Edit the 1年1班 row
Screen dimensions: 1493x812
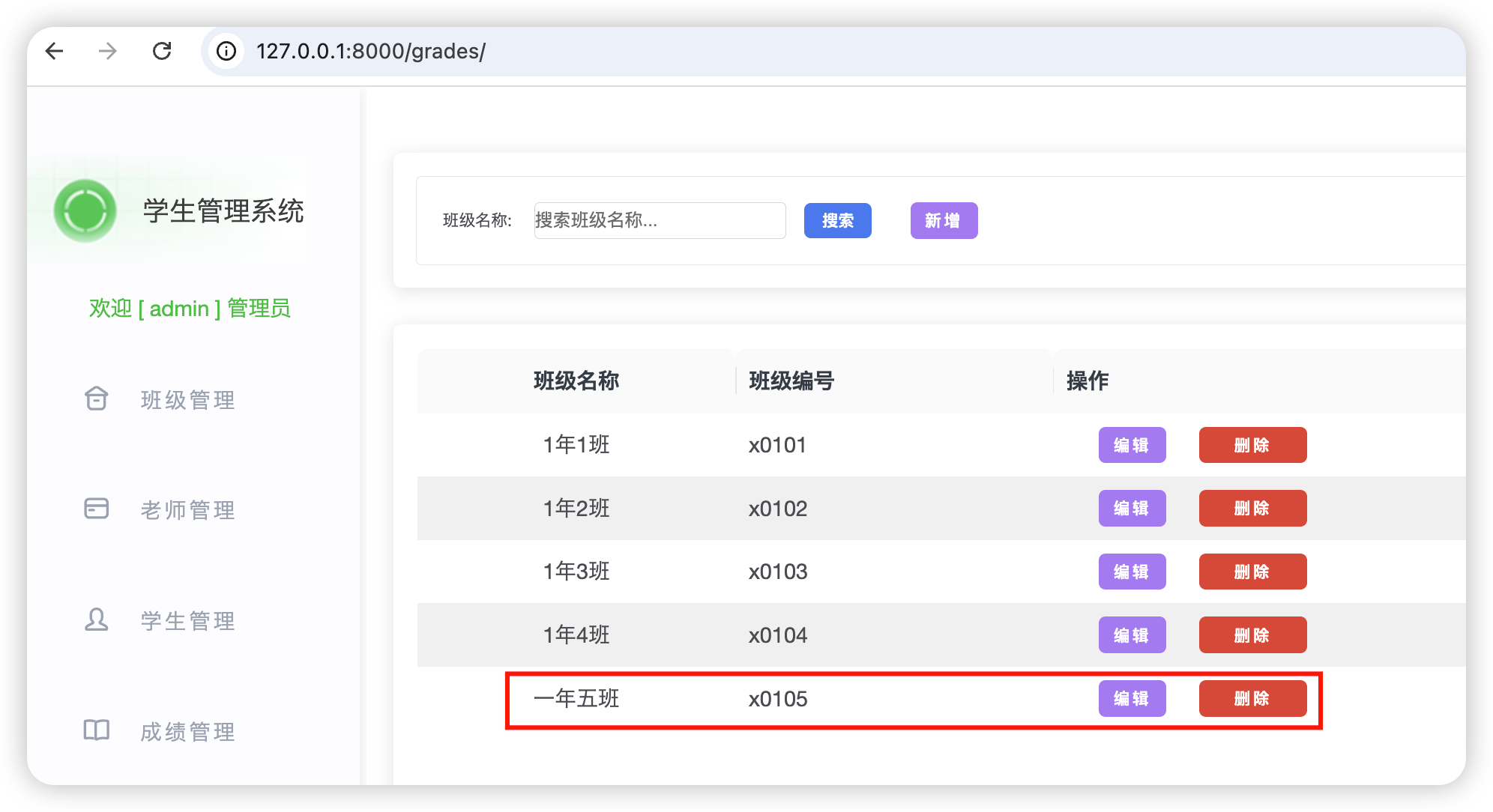[1132, 445]
